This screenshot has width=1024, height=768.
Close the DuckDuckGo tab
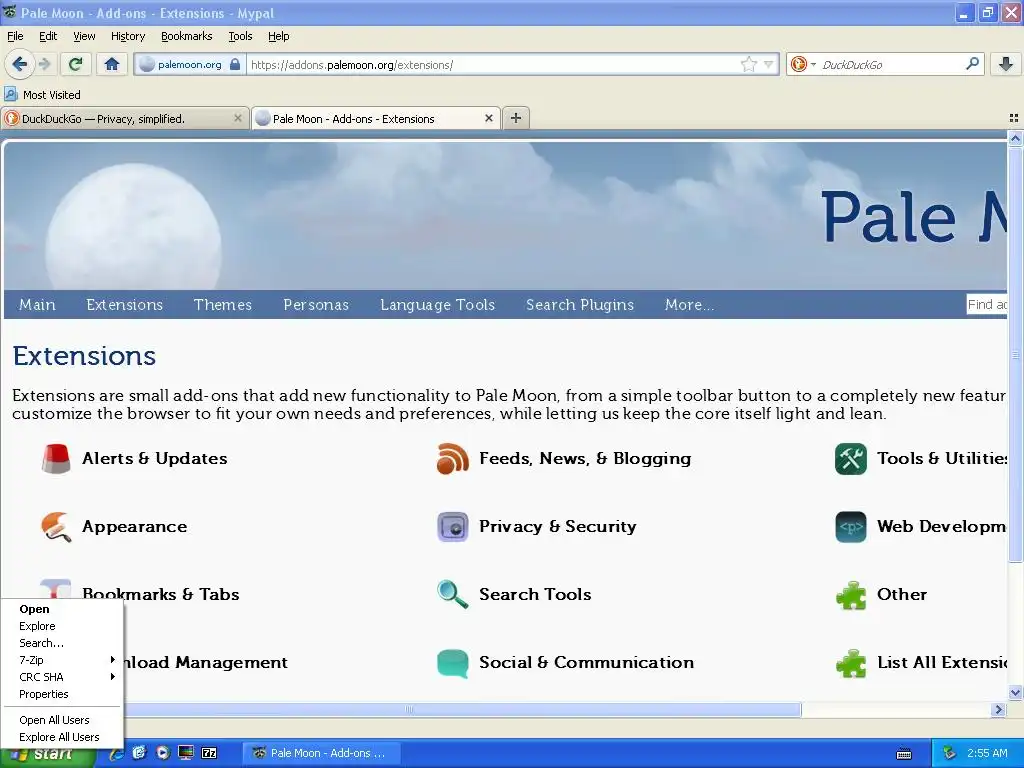tap(238, 118)
